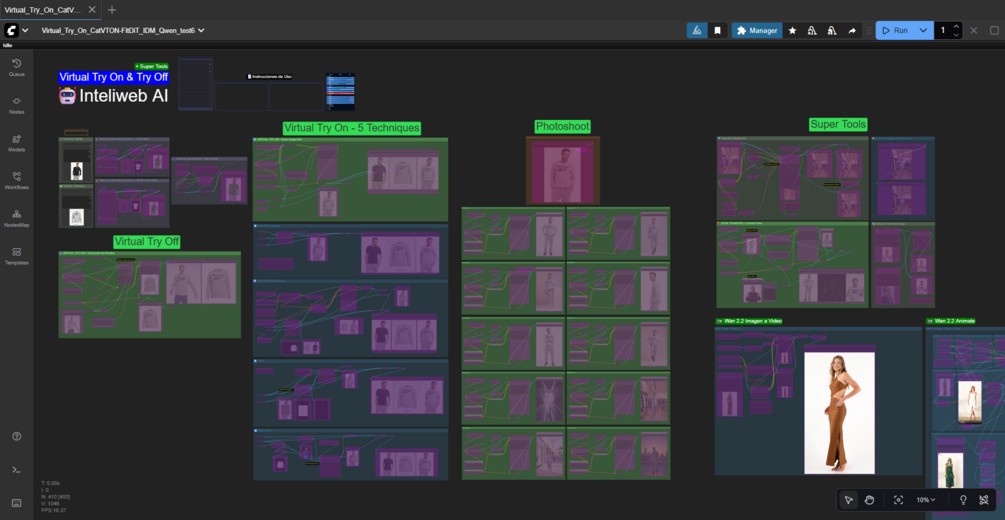
Task: Open the workflow name dropdown chevron
Action: pos(201,30)
